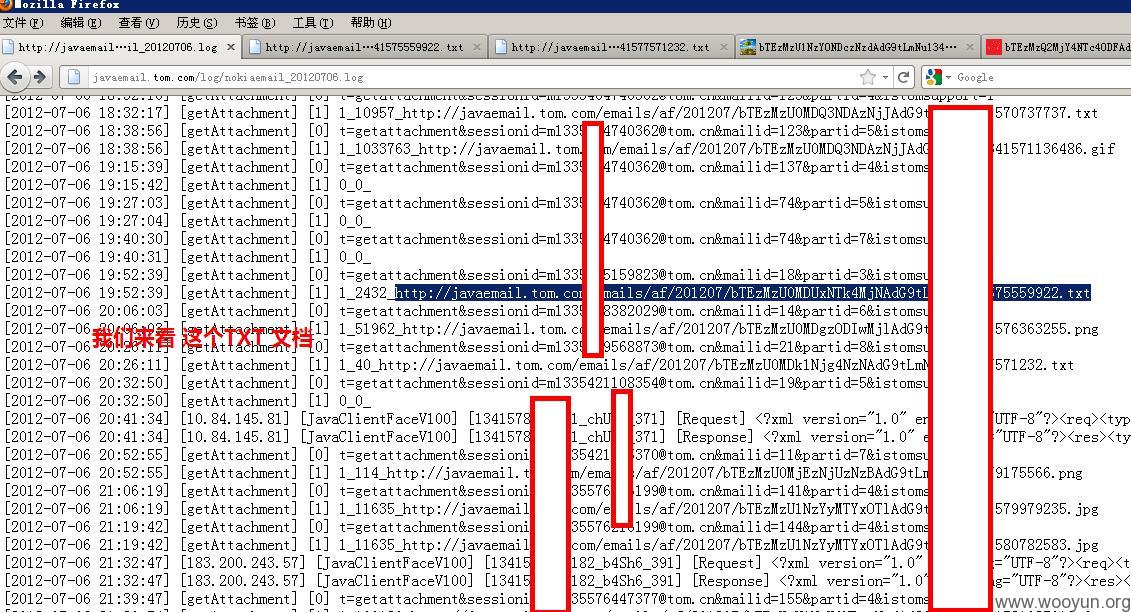
Task: Click the log line ending 580782583.jpg
Action: pos(551,546)
